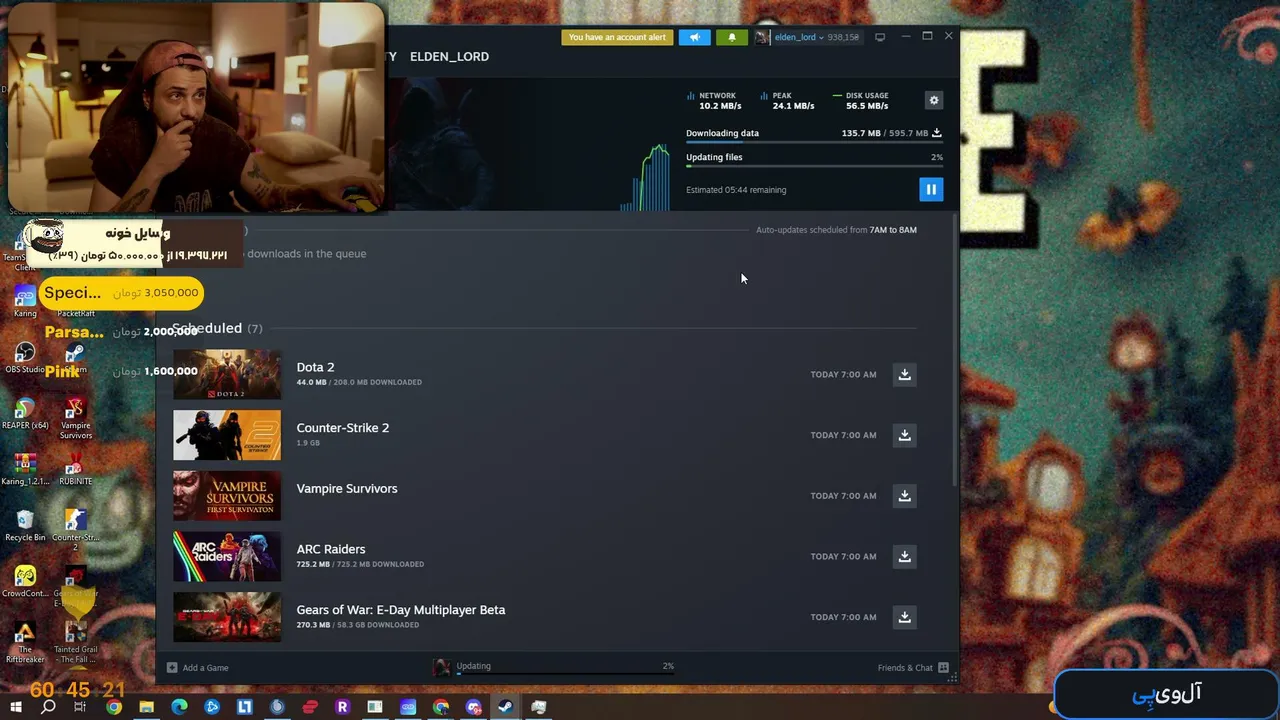Select the ARC Raiders title text
The width and height of the screenshot is (1280, 720).
point(331,549)
